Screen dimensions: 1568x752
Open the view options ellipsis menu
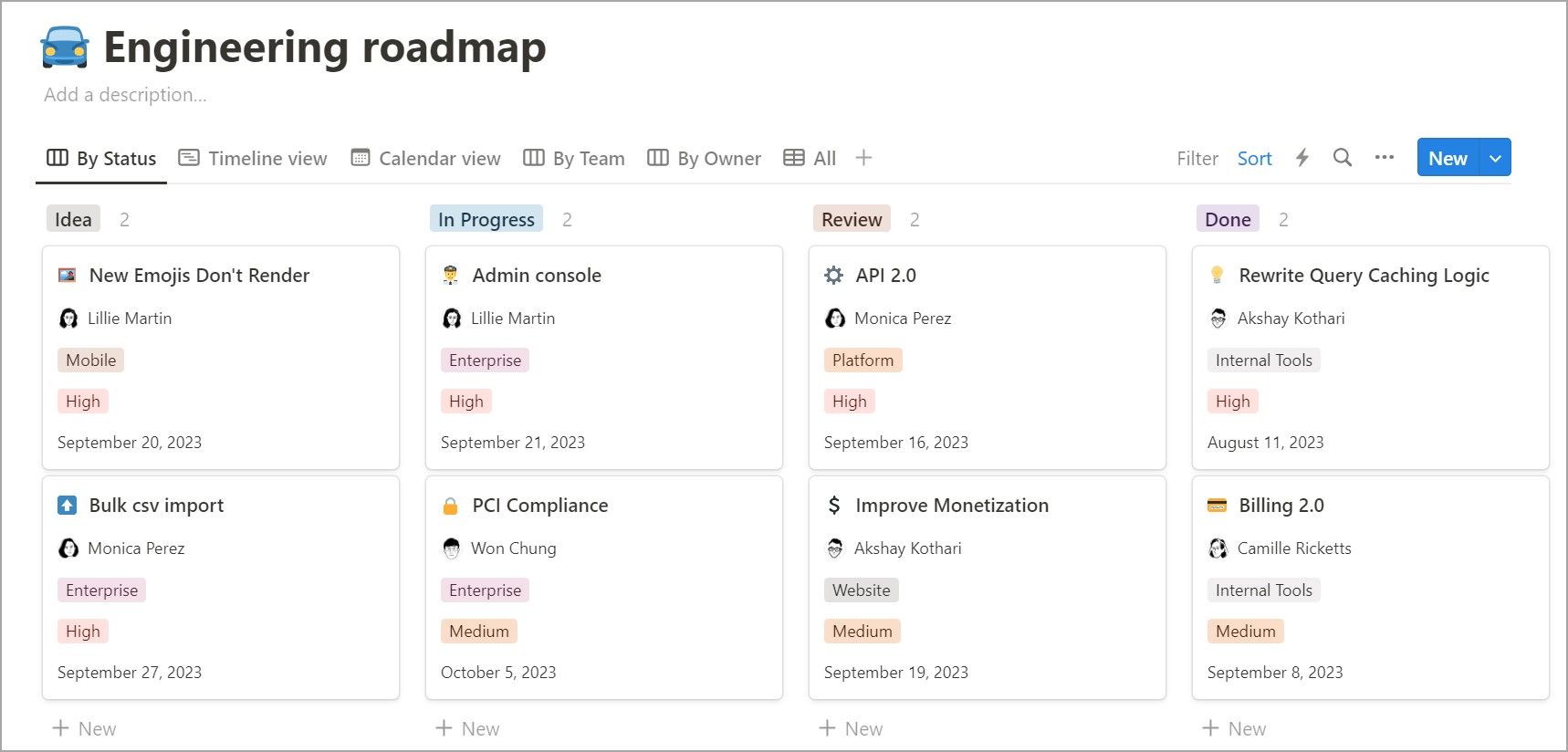tap(1385, 158)
